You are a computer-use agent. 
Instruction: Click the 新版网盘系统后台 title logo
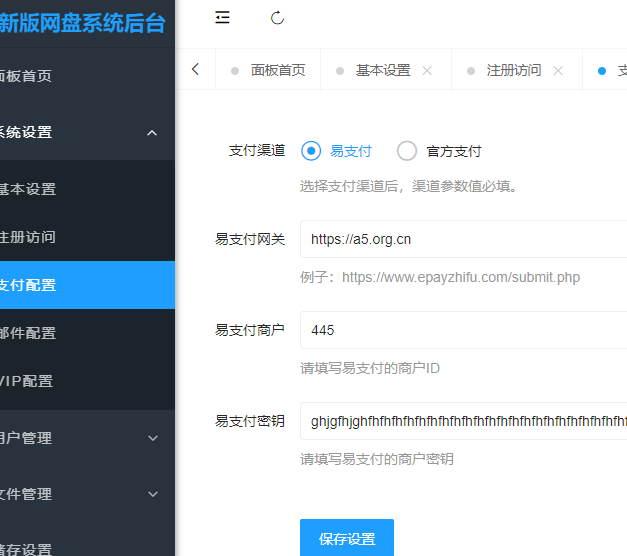click(82, 23)
